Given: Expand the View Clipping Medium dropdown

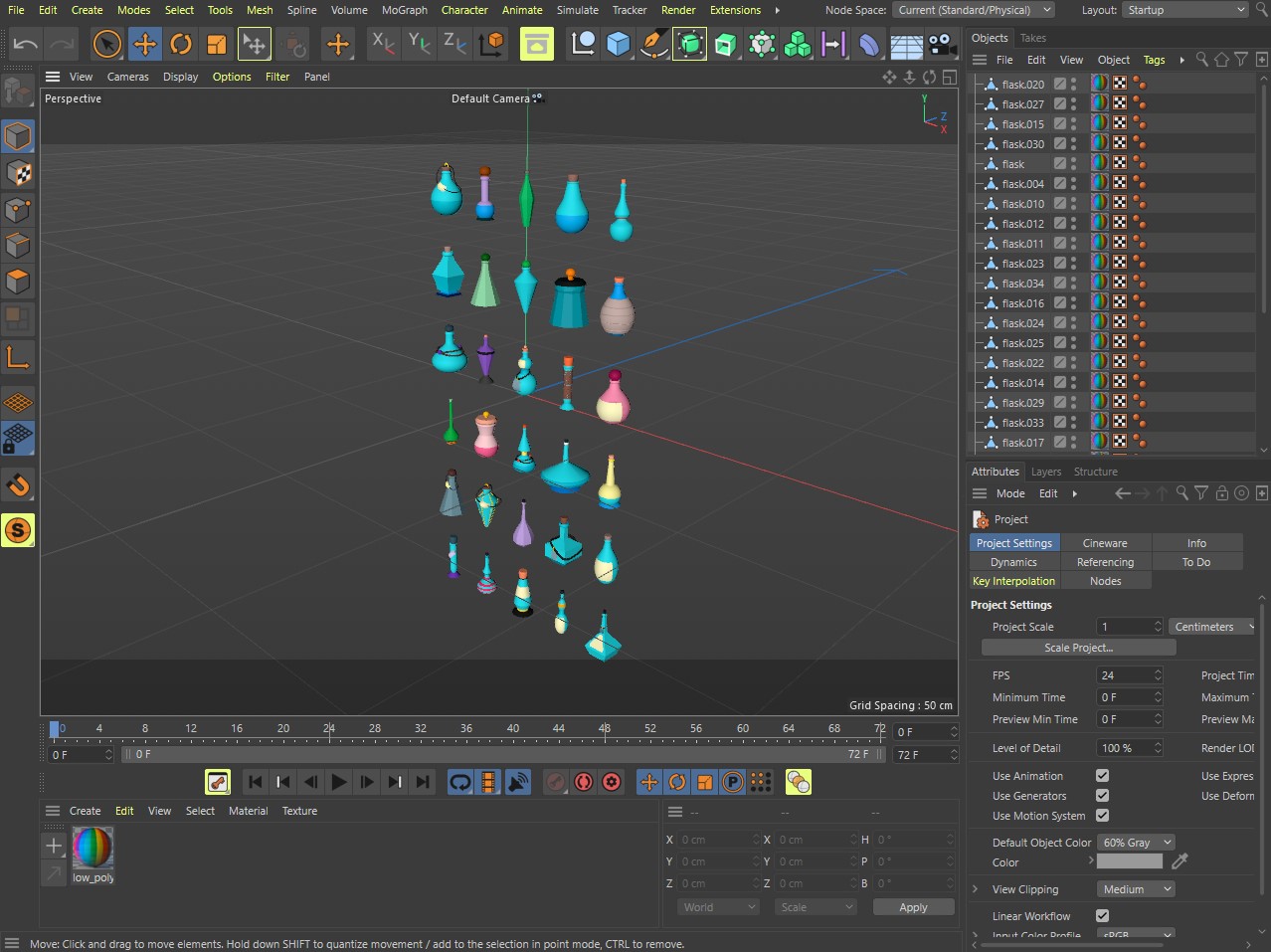Looking at the screenshot, I should coord(1137,889).
